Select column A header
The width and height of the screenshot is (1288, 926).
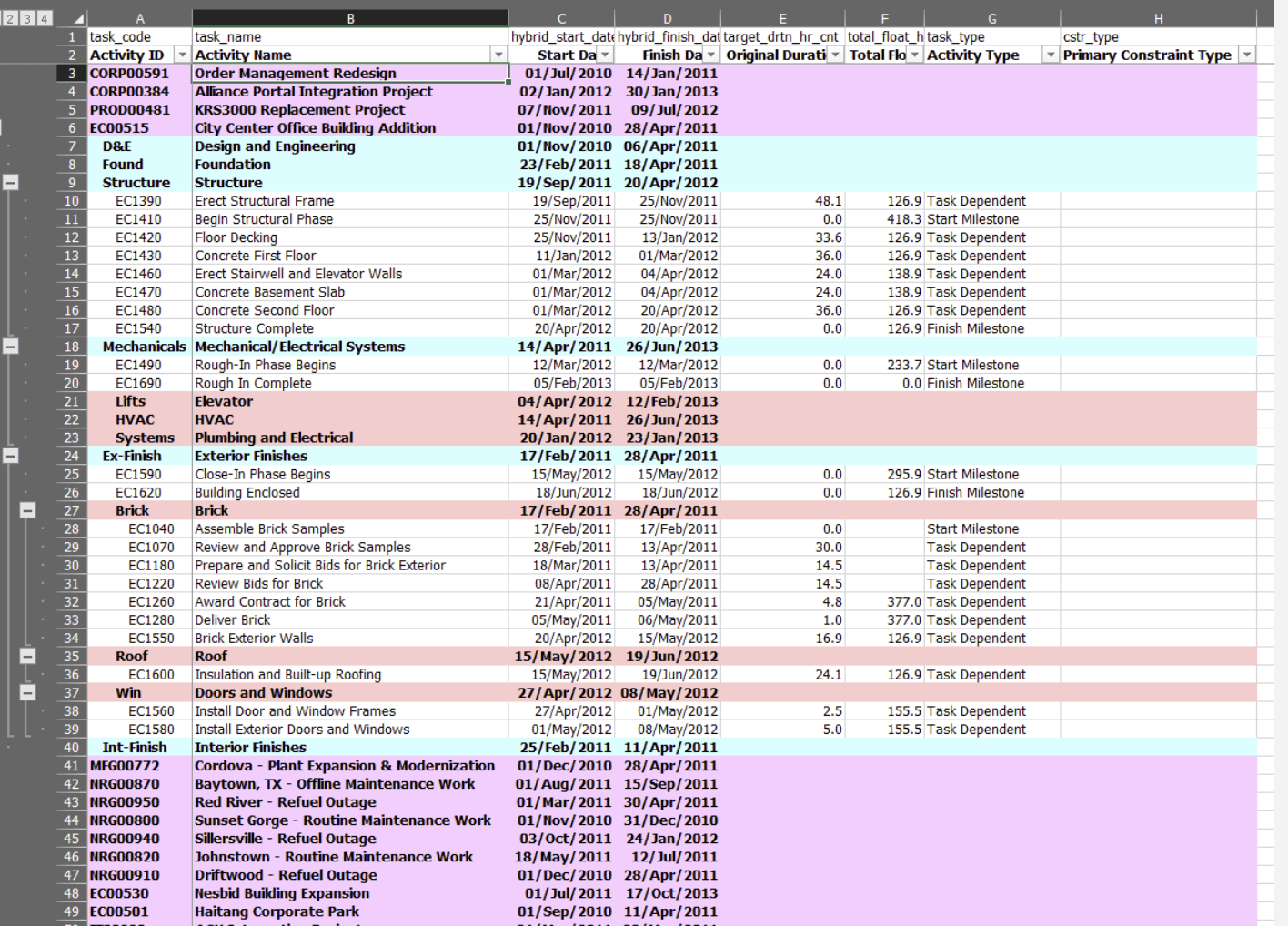(139, 18)
